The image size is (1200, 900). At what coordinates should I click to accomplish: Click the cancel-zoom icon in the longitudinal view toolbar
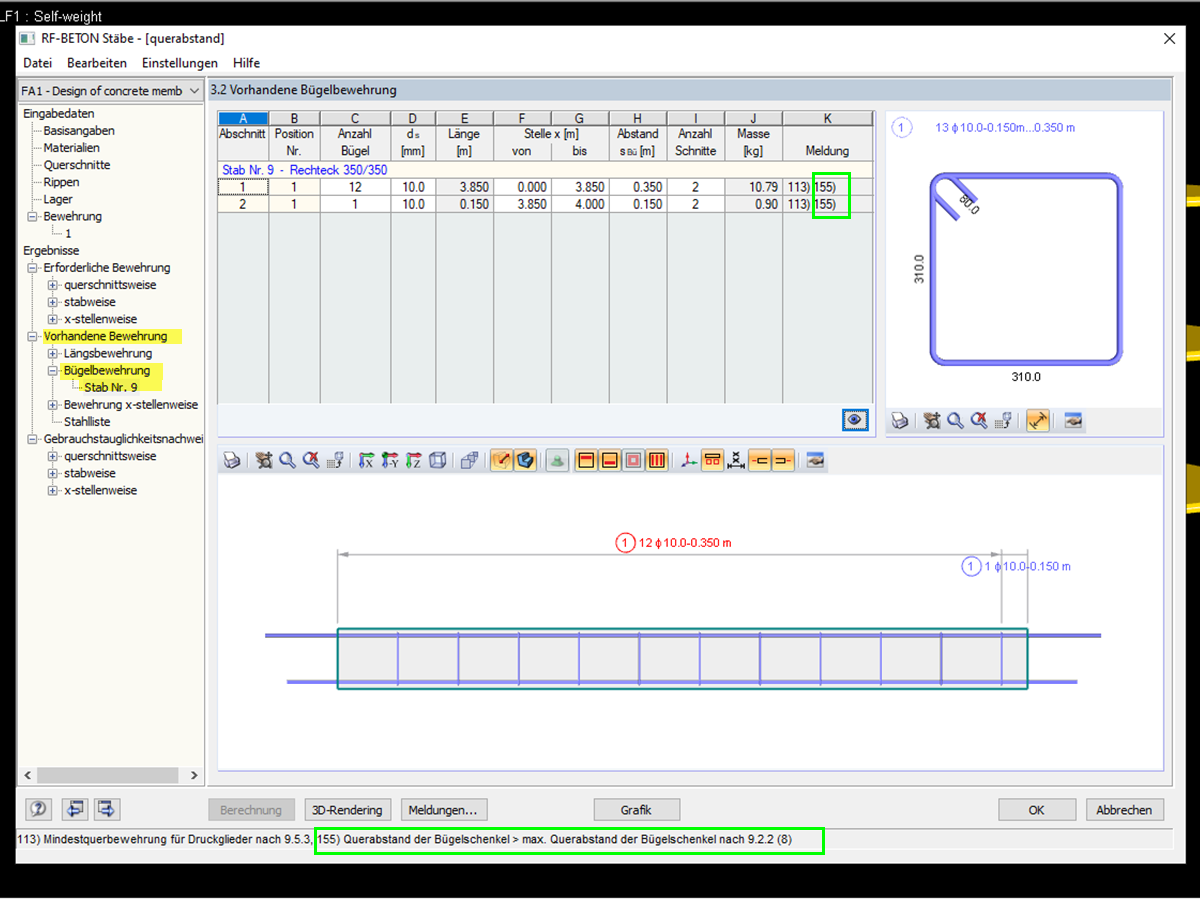coord(311,460)
